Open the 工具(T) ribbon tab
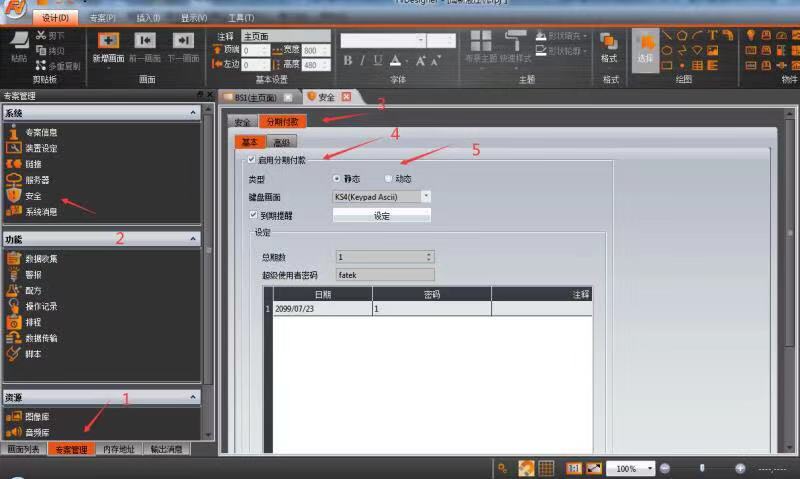 click(x=241, y=18)
